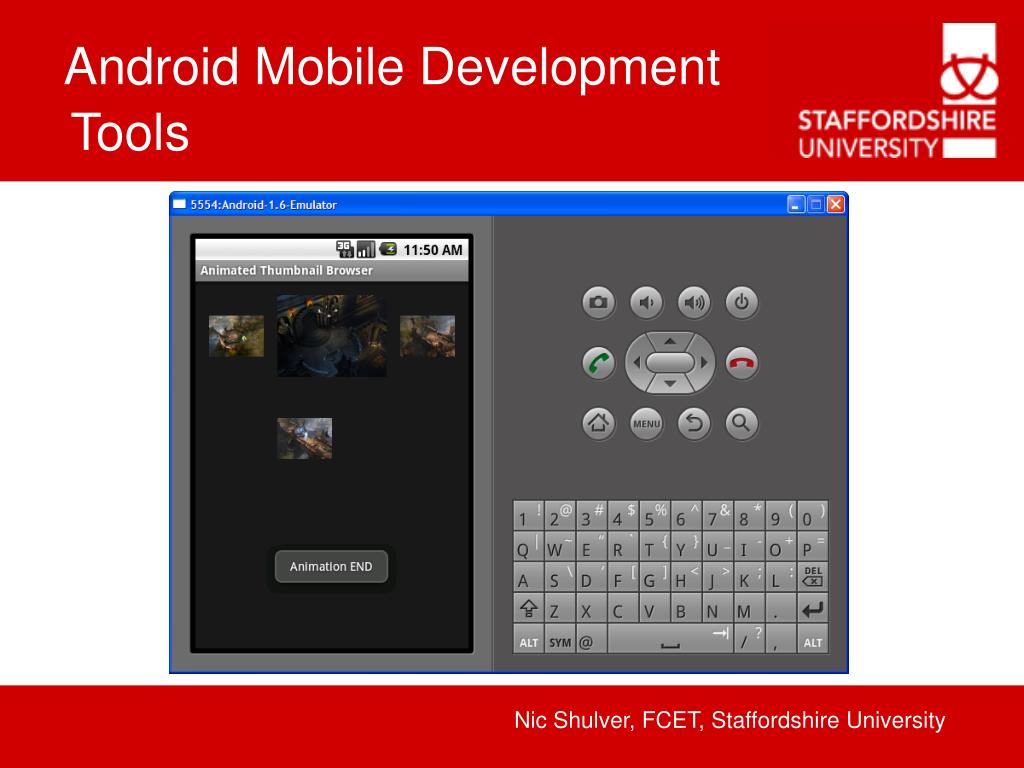1024x768 pixels.
Task: Select the large center thumbnail image
Action: 332,336
